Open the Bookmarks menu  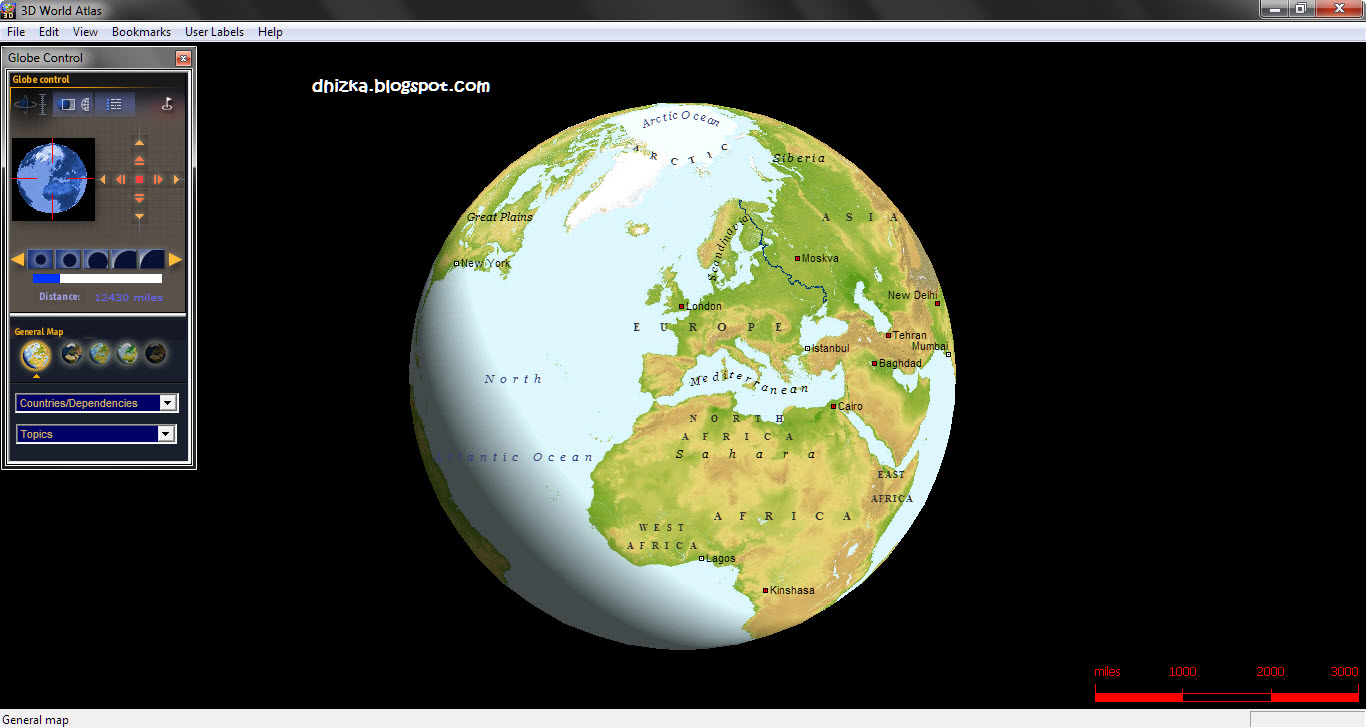point(141,31)
